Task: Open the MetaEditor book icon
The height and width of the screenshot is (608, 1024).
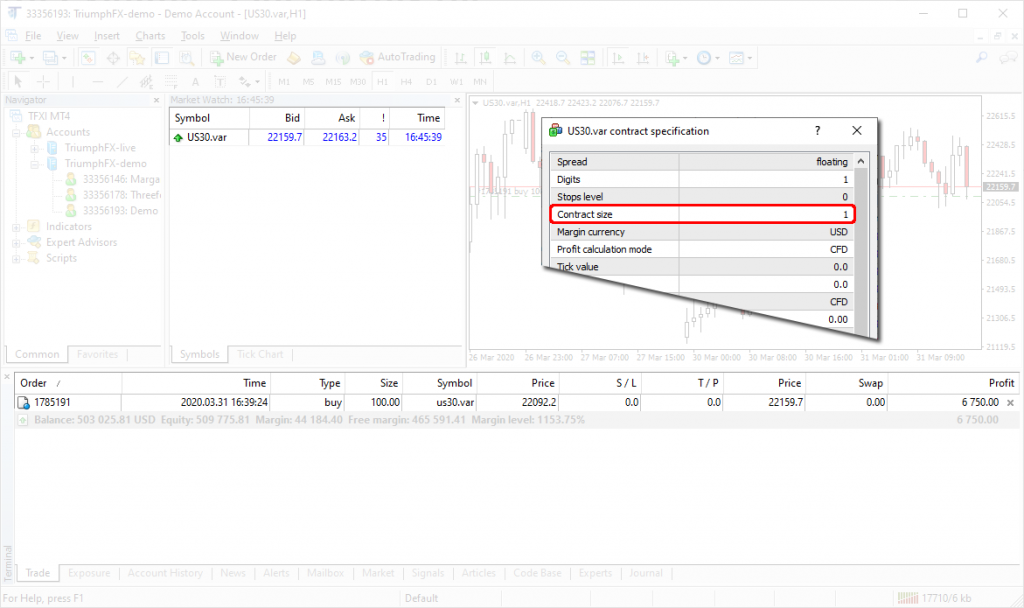Action: pyautogui.click(x=294, y=58)
